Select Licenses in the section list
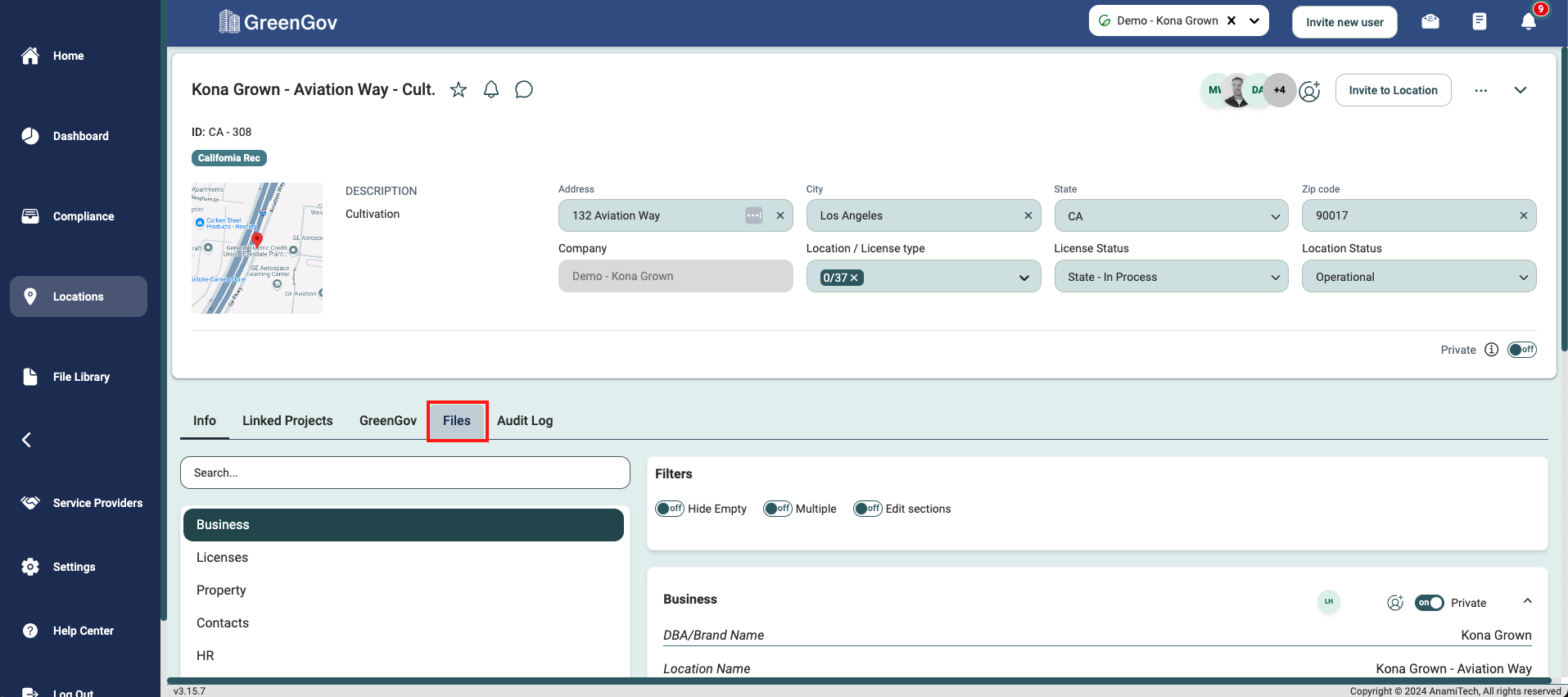Viewport: 1568px width, 697px height. (404, 558)
